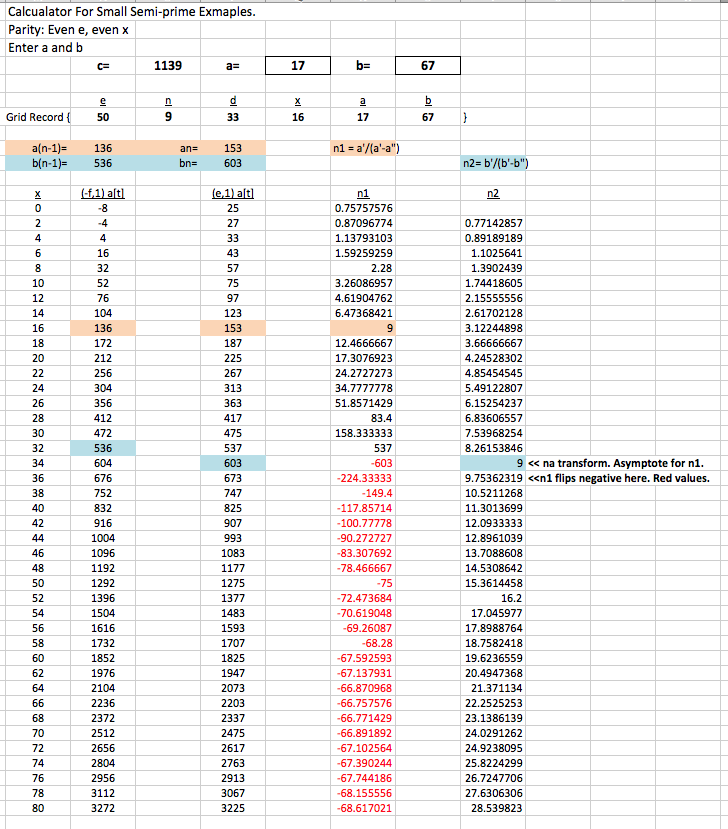The width and height of the screenshot is (728, 829).
Task: Select the (-f,1) value 3272
Action: (103, 808)
